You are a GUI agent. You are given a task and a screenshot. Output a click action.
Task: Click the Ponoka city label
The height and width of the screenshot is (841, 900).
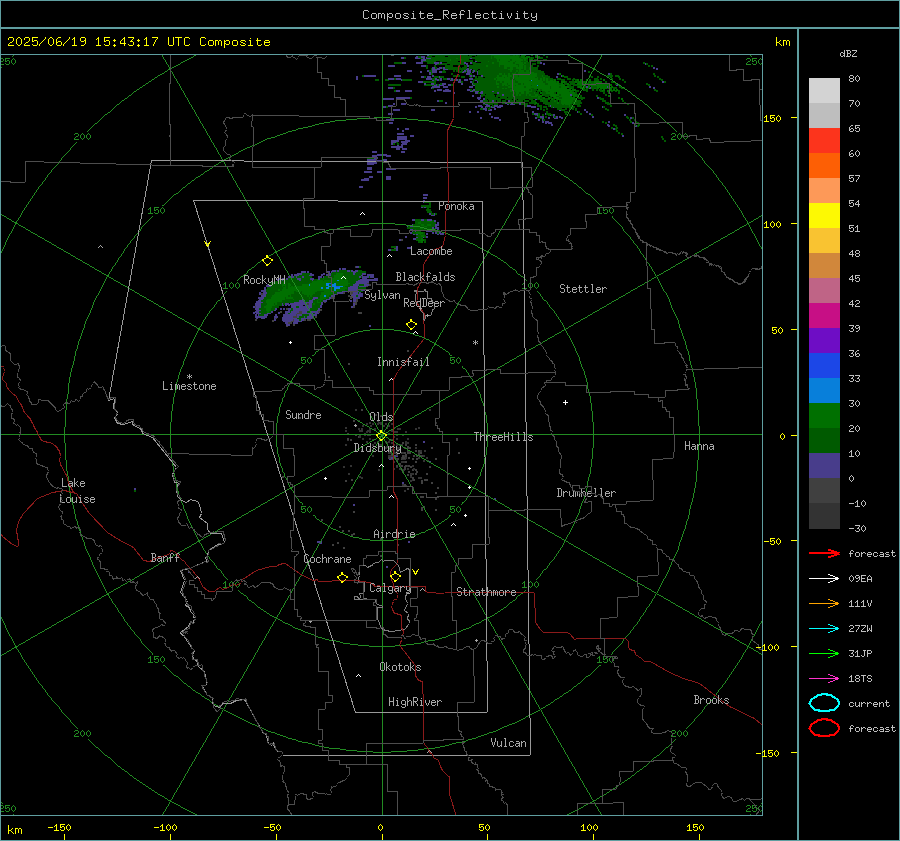point(456,206)
